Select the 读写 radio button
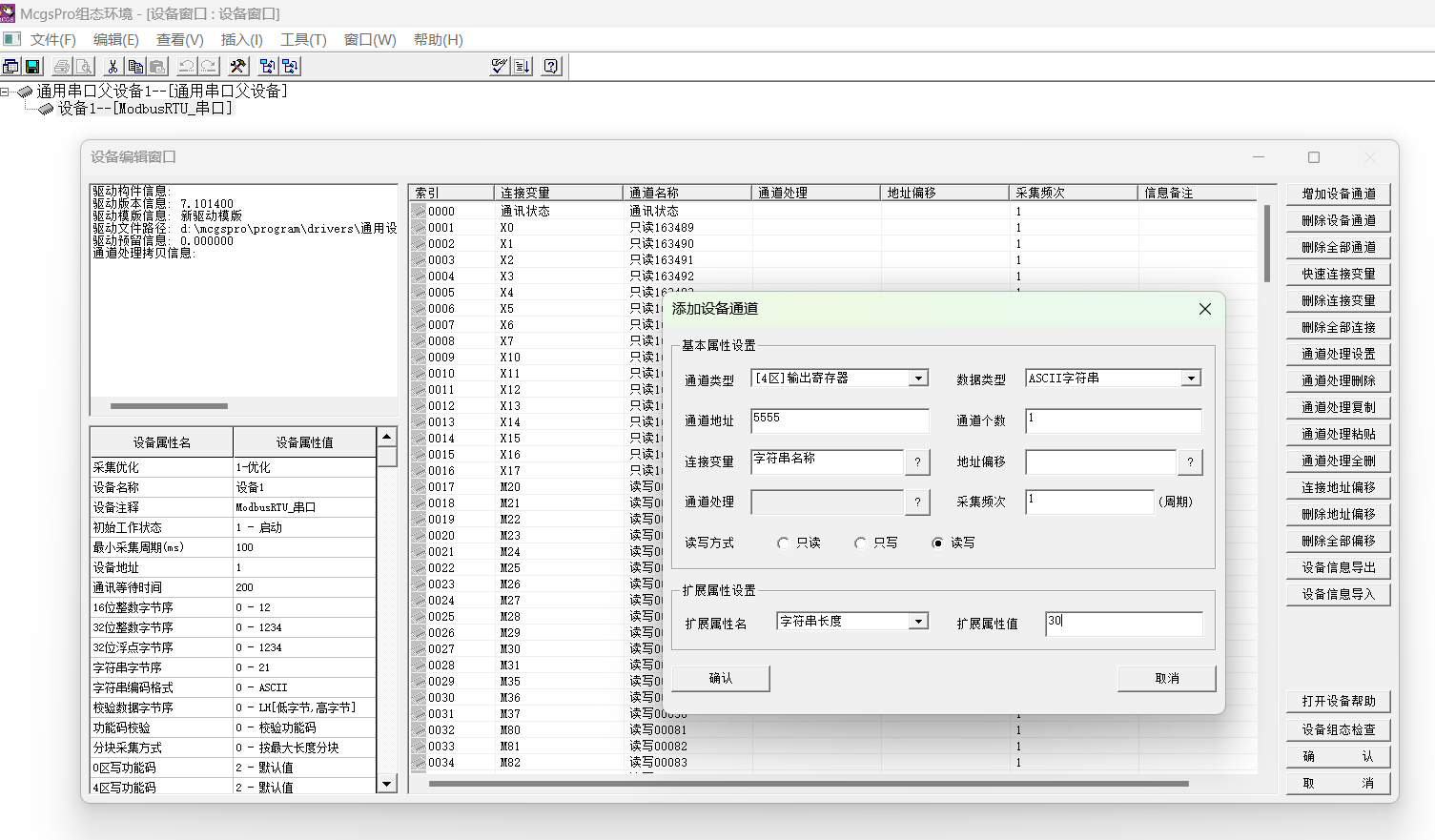 coord(938,543)
